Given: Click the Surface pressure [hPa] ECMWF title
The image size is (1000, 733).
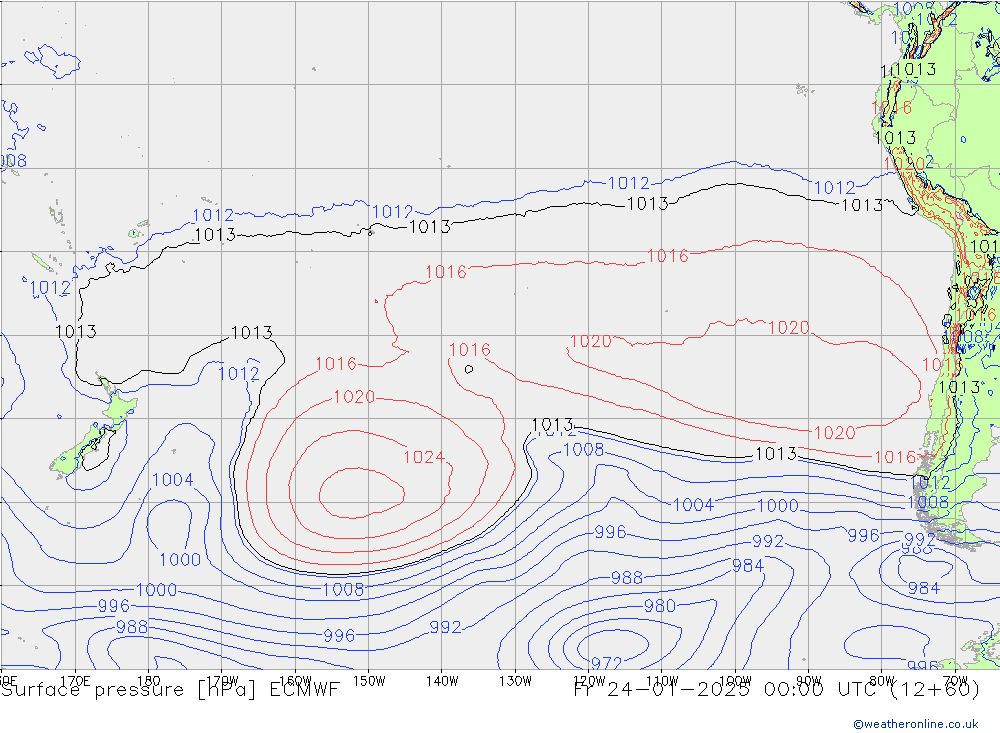Looking at the screenshot, I should pyautogui.click(x=170, y=690).
